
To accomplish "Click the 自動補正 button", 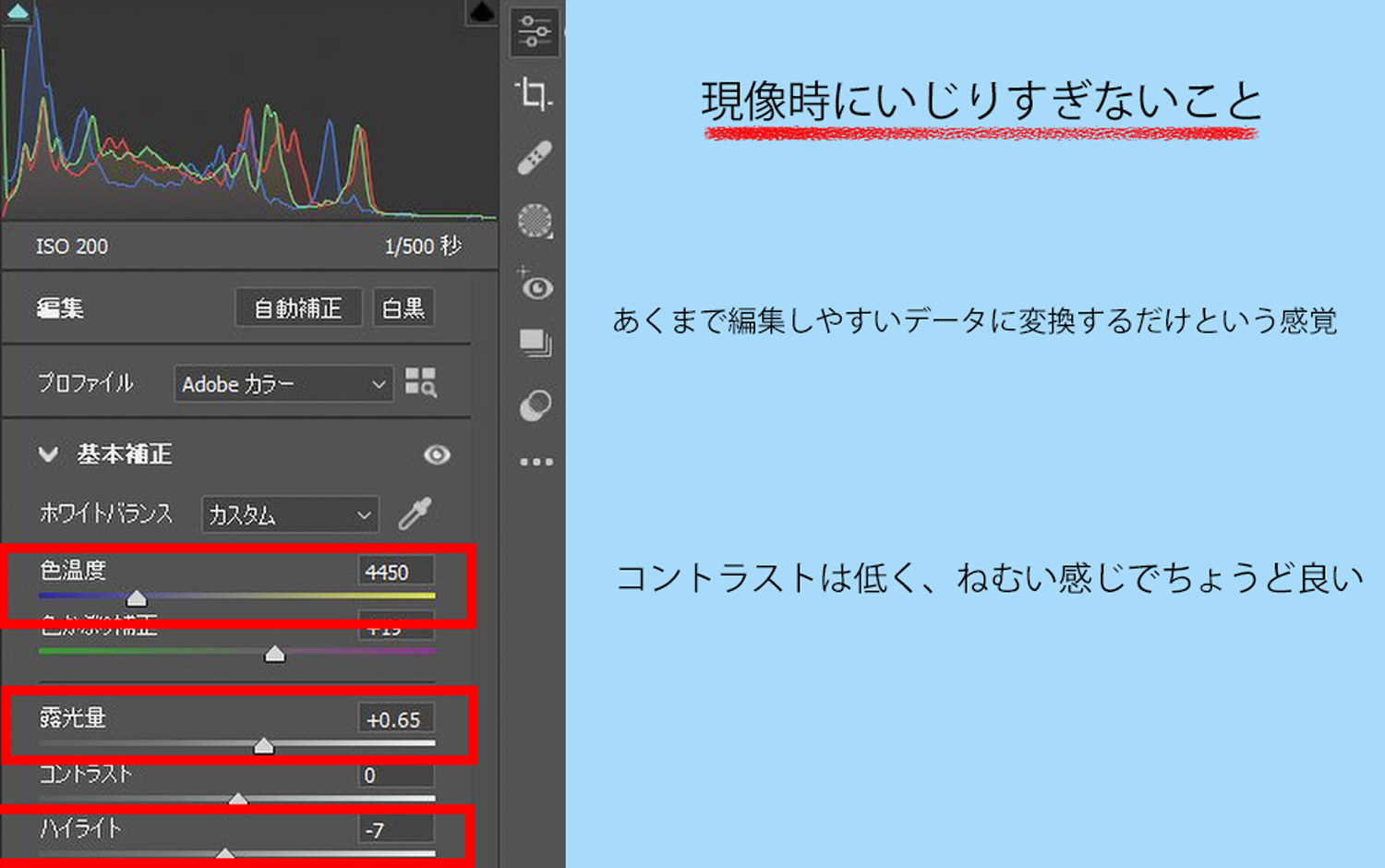I will tap(298, 308).
